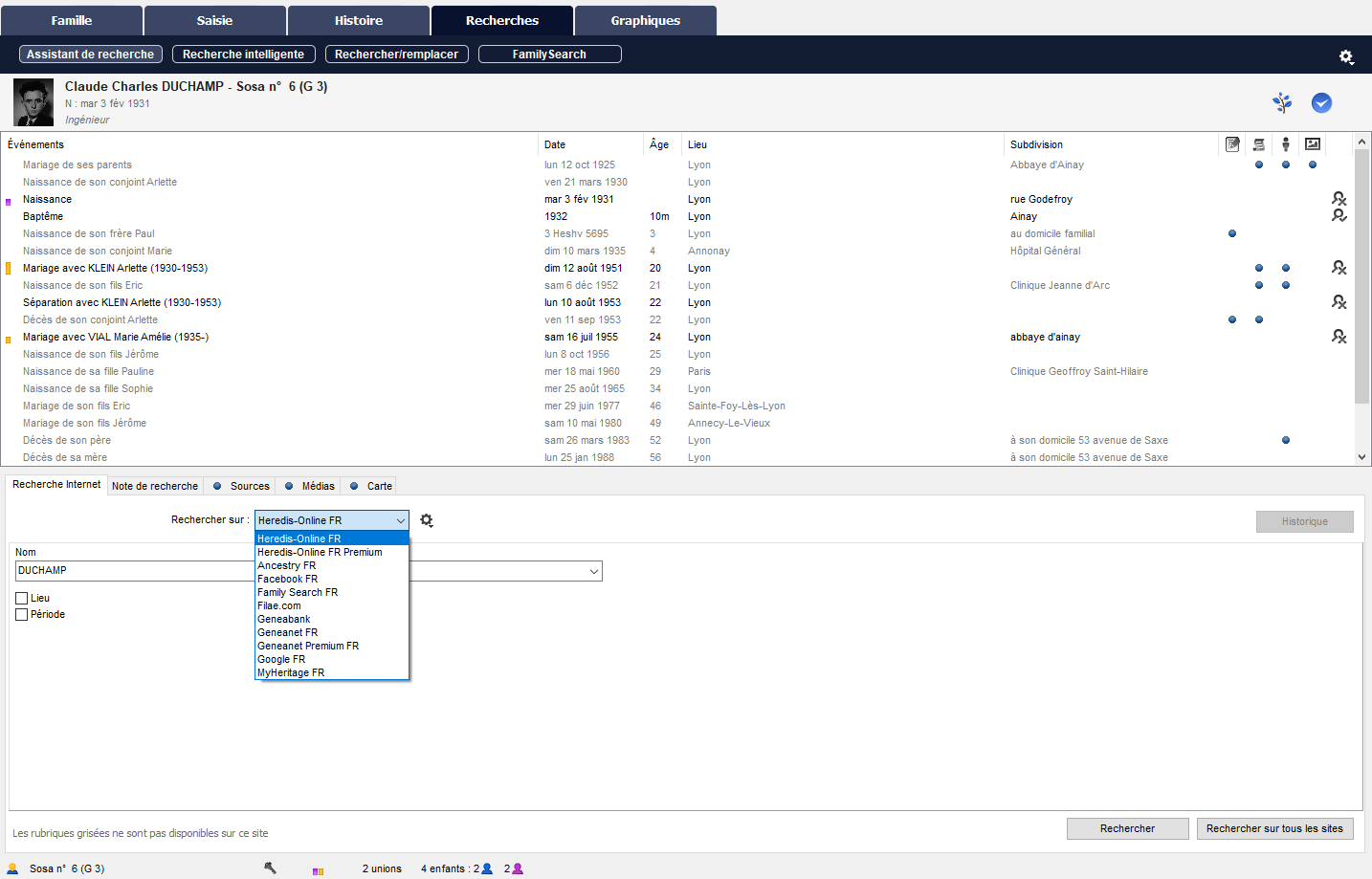Click the Media picture column header icon
1372x879 pixels.
click(x=1313, y=144)
